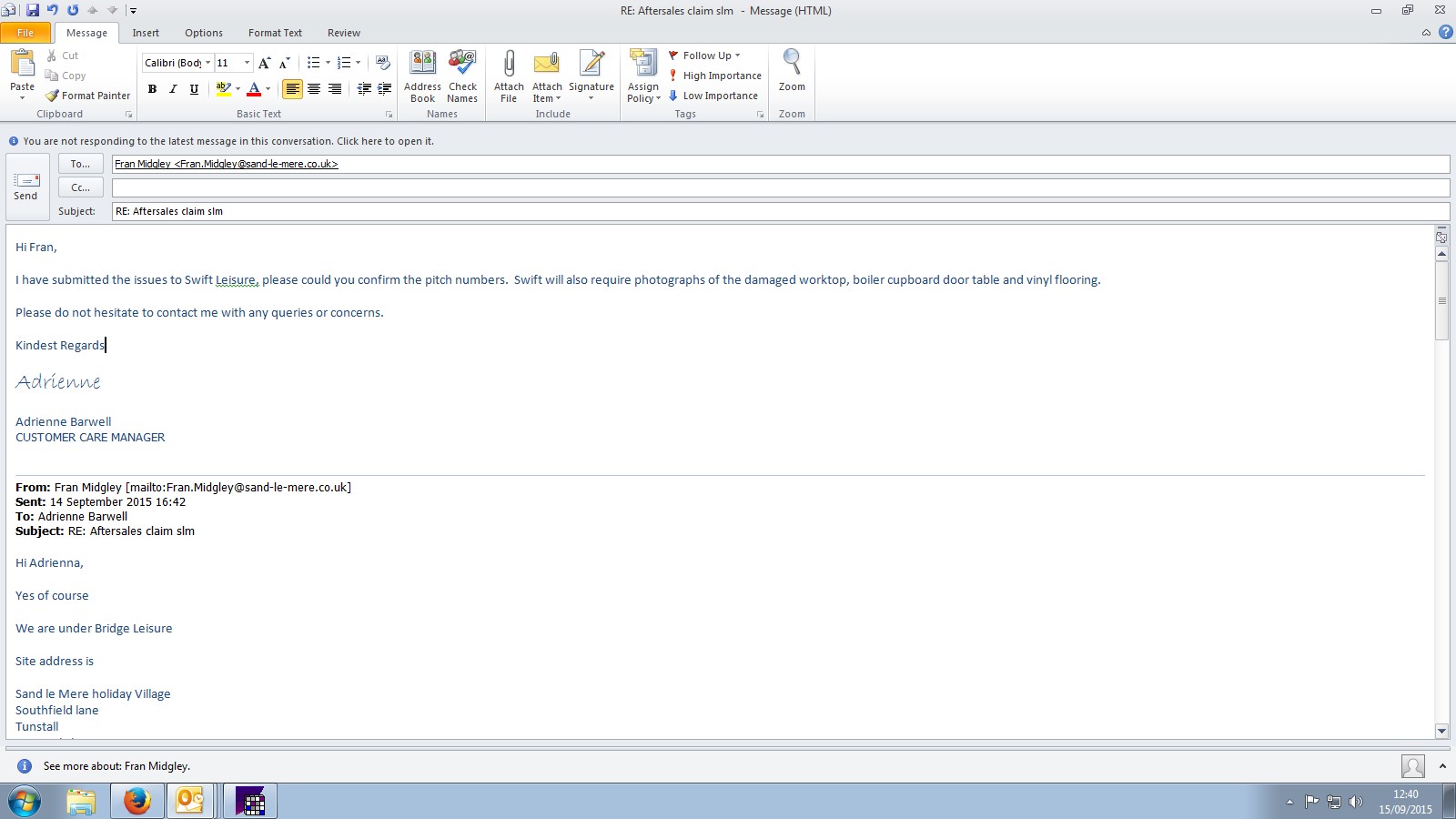This screenshot has width=1456, height=819.
Task: Save the draft using quick access toolbar
Action: pos(33,10)
